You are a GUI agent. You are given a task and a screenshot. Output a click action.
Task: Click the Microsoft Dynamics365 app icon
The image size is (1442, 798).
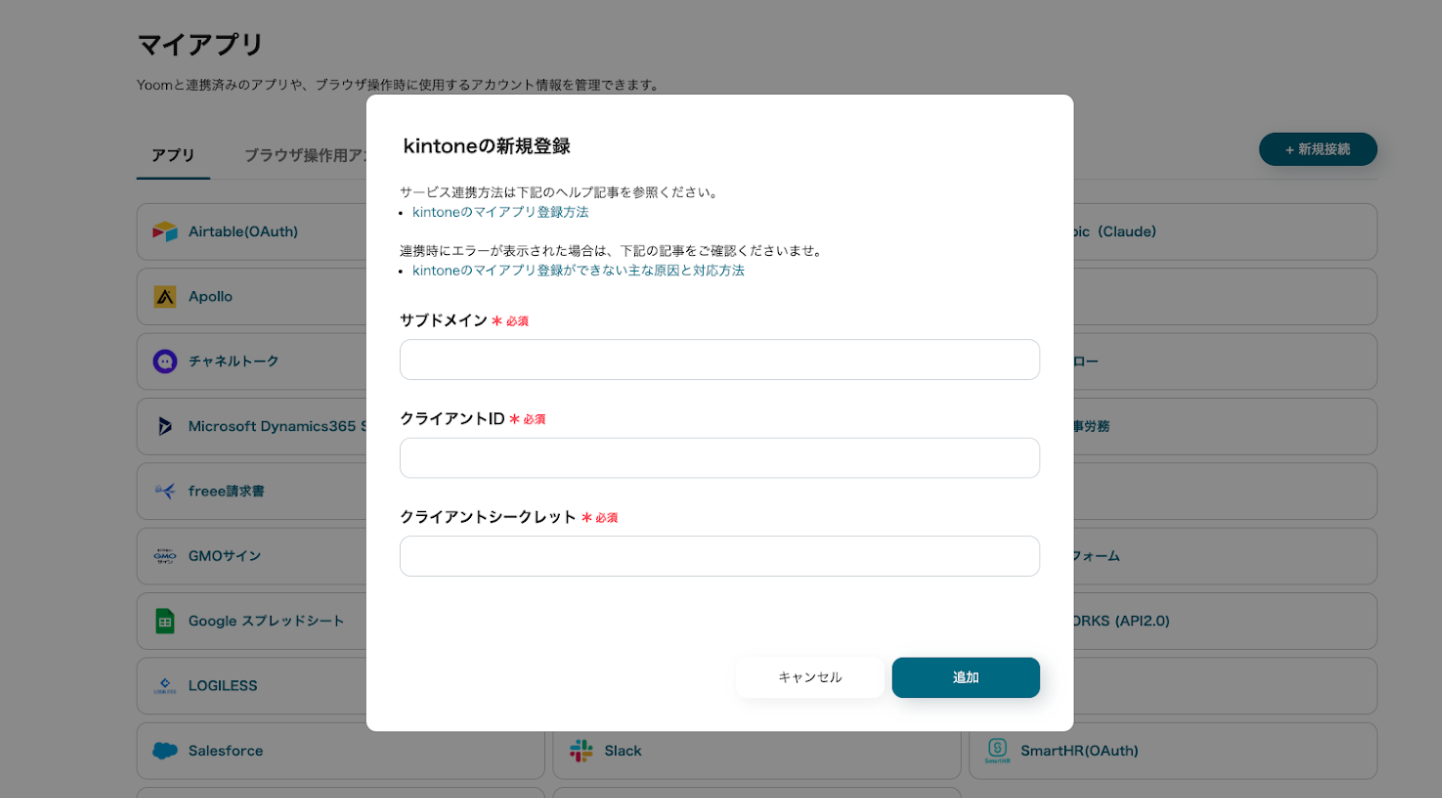[164, 426]
